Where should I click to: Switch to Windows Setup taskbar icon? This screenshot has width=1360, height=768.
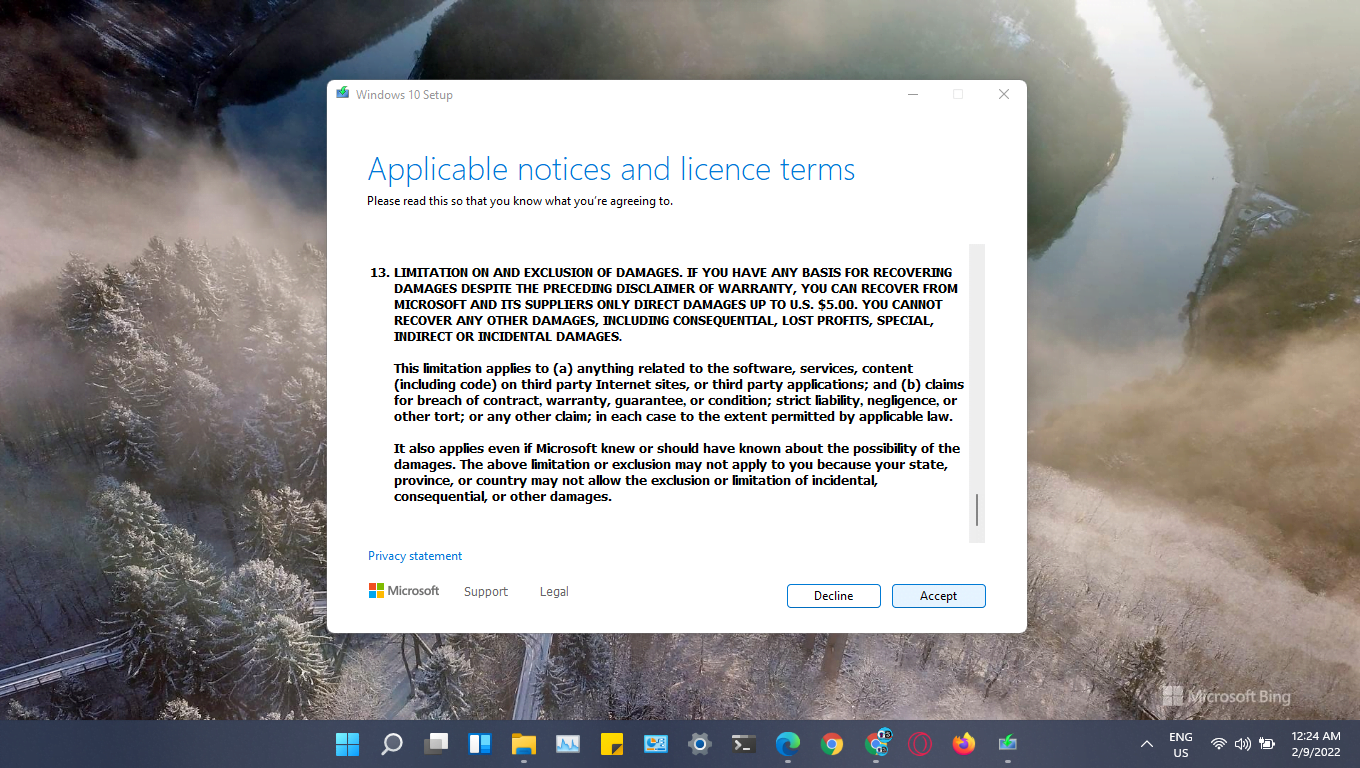[1008, 744]
